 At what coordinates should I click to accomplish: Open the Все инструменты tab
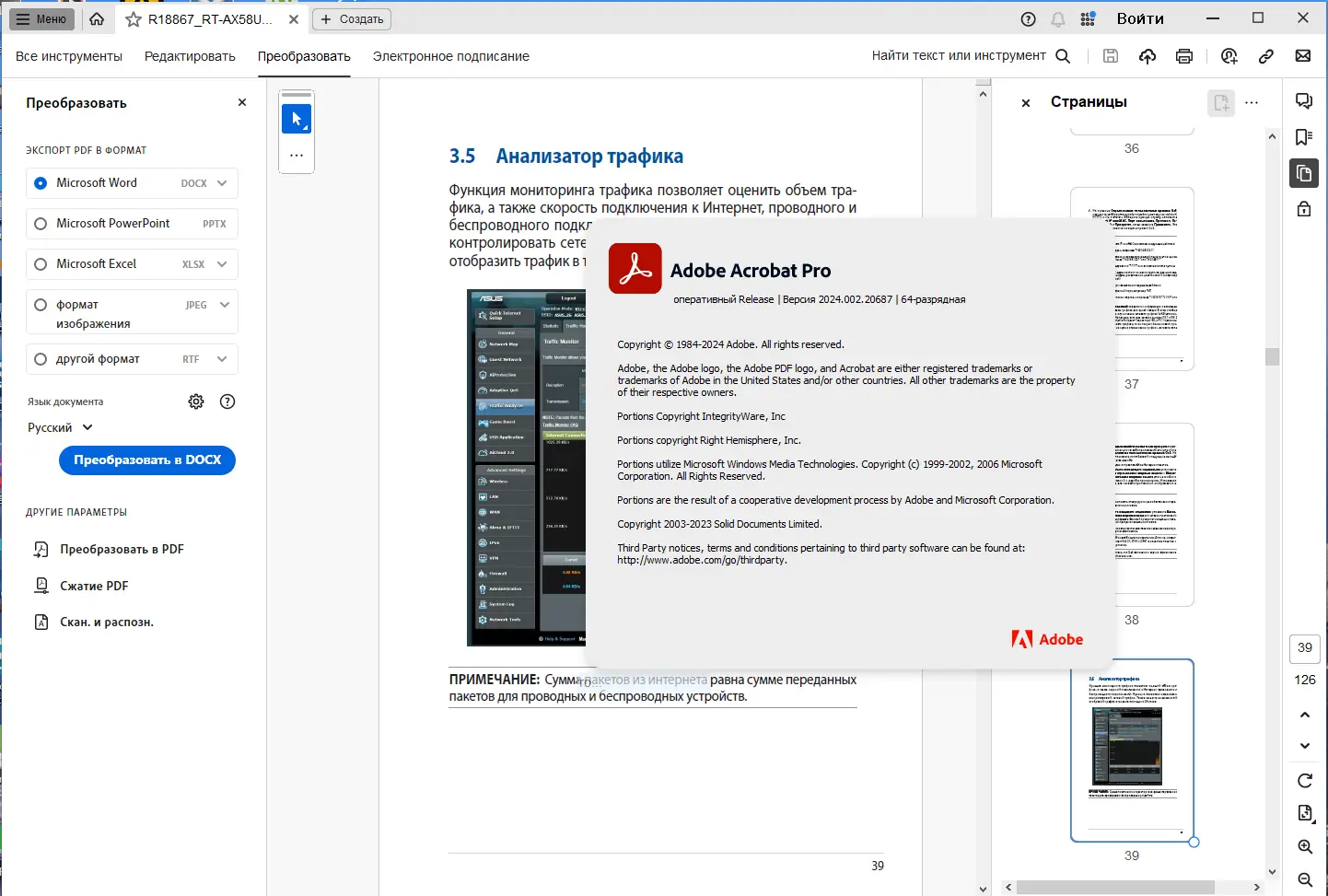69,56
